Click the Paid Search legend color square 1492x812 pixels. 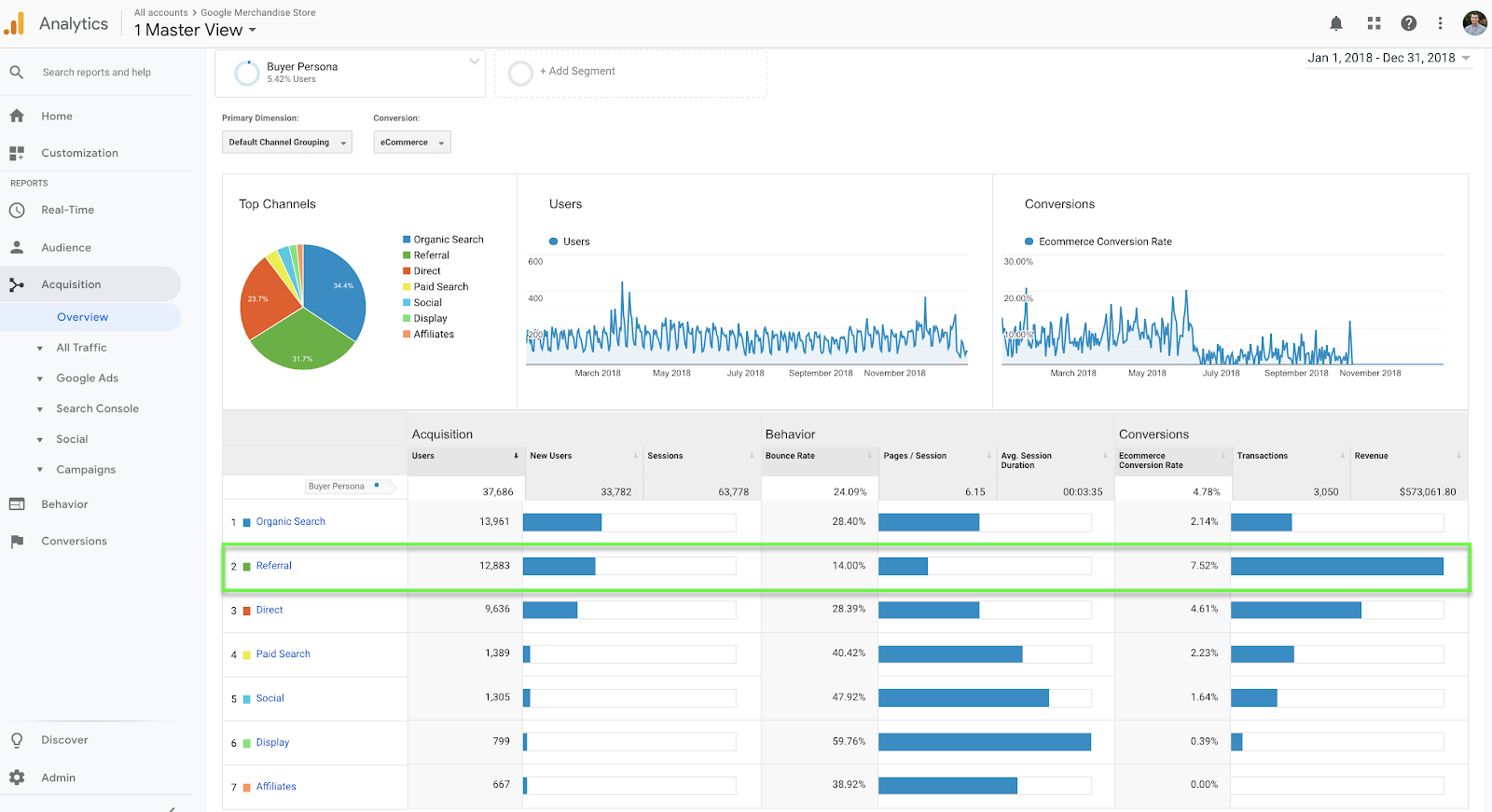click(x=407, y=287)
